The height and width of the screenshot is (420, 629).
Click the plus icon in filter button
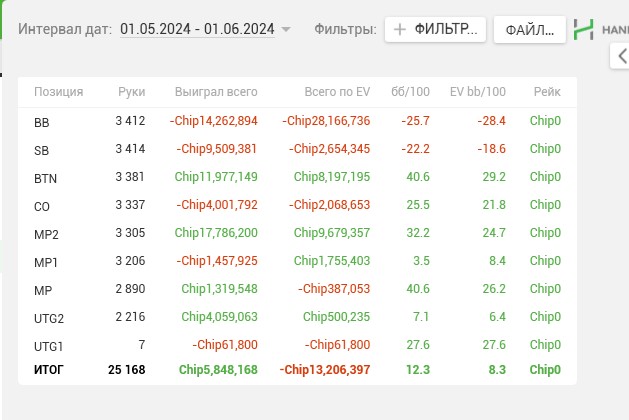coord(400,30)
